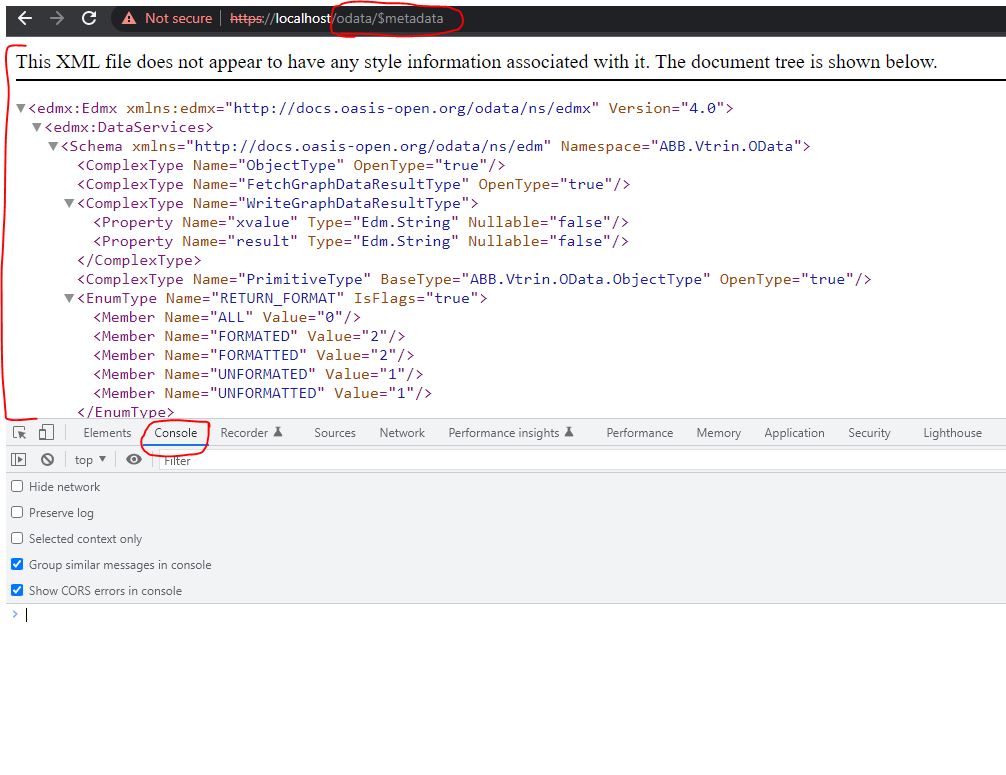Screen dimensions: 1006x775
Task: Open the Sources tab
Action: pos(335,433)
